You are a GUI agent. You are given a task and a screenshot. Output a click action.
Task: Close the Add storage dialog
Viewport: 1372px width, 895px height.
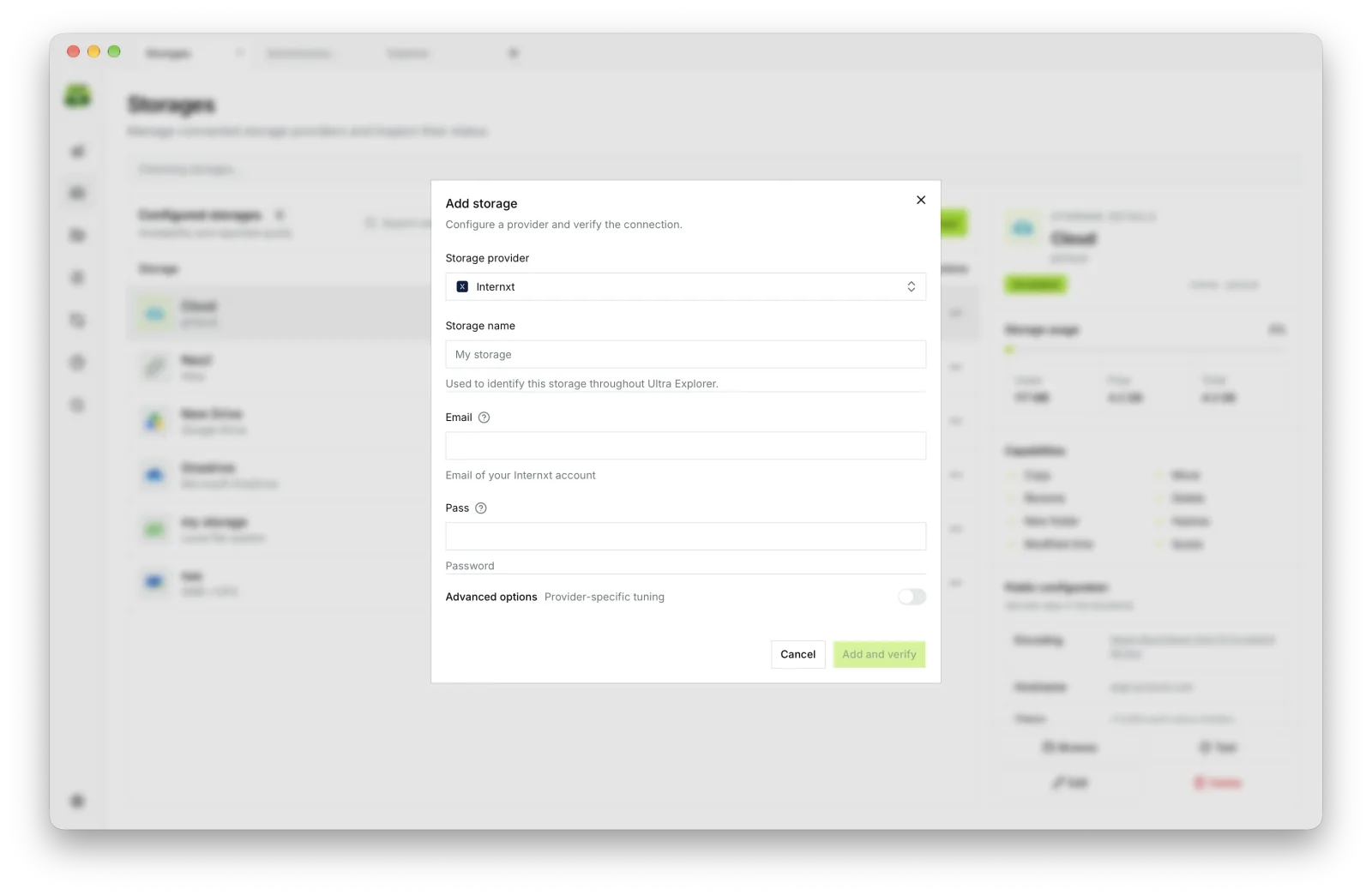click(x=920, y=200)
